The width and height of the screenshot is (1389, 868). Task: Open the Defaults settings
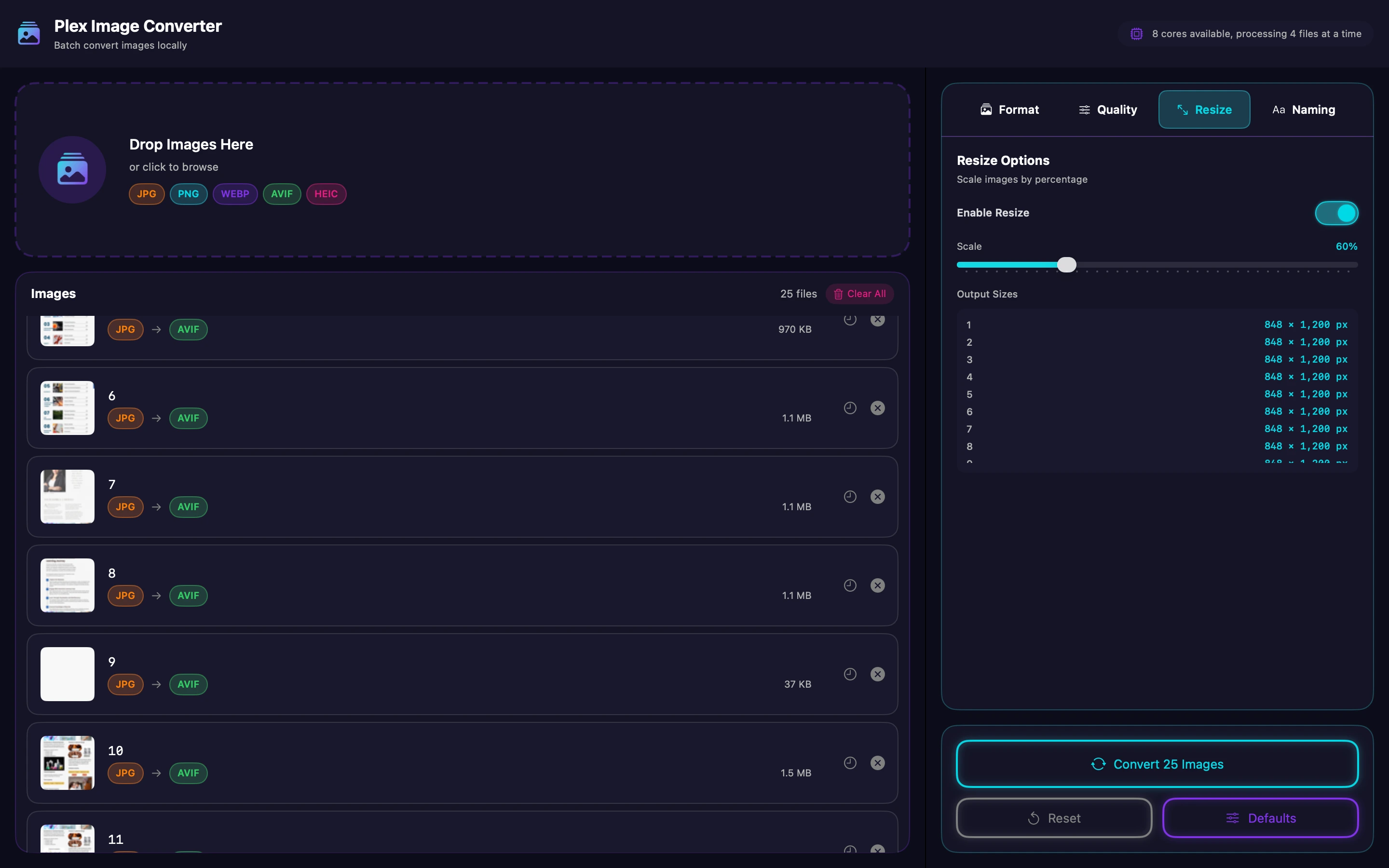pyautogui.click(x=1260, y=817)
